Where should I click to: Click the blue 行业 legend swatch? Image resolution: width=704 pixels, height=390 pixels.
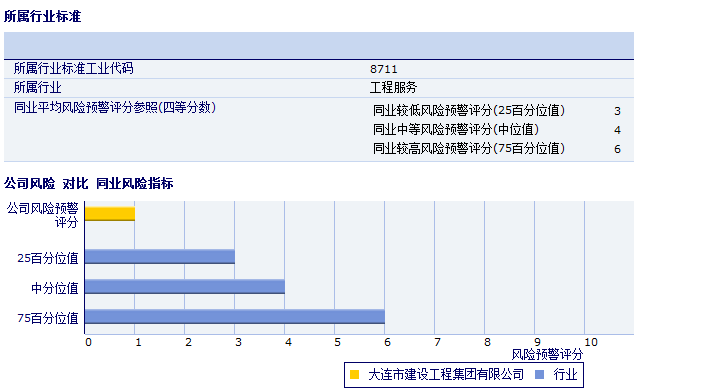(x=540, y=374)
